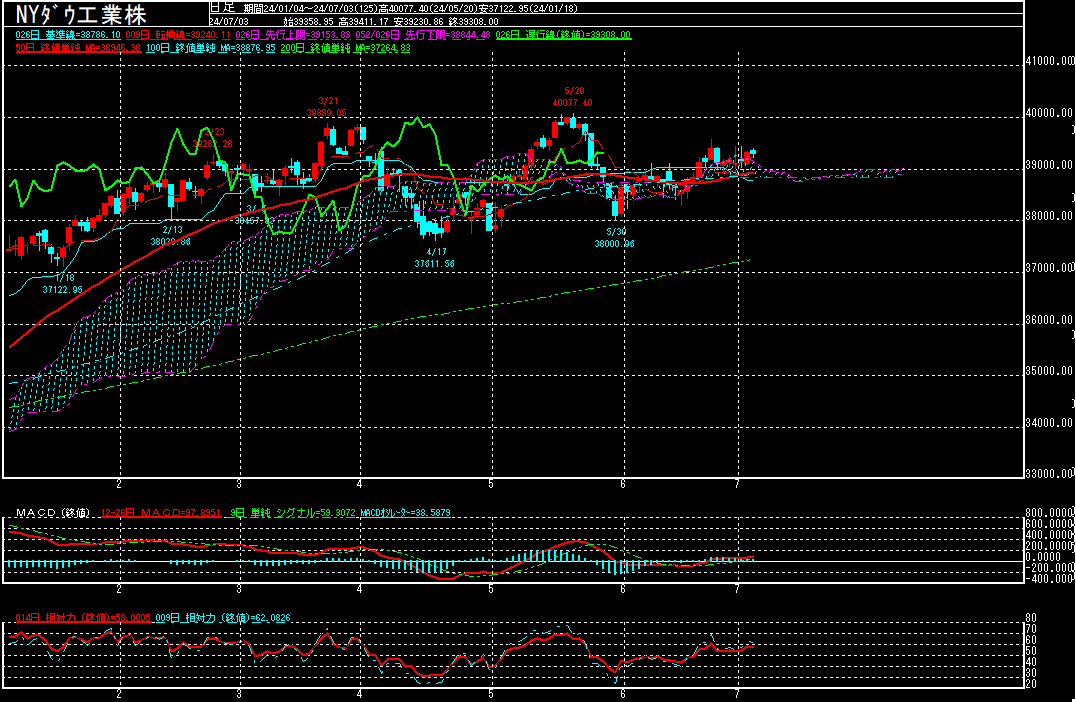1076x702 pixels.
Task: Click month 5 on the main chart axis
Action: [x=491, y=484]
